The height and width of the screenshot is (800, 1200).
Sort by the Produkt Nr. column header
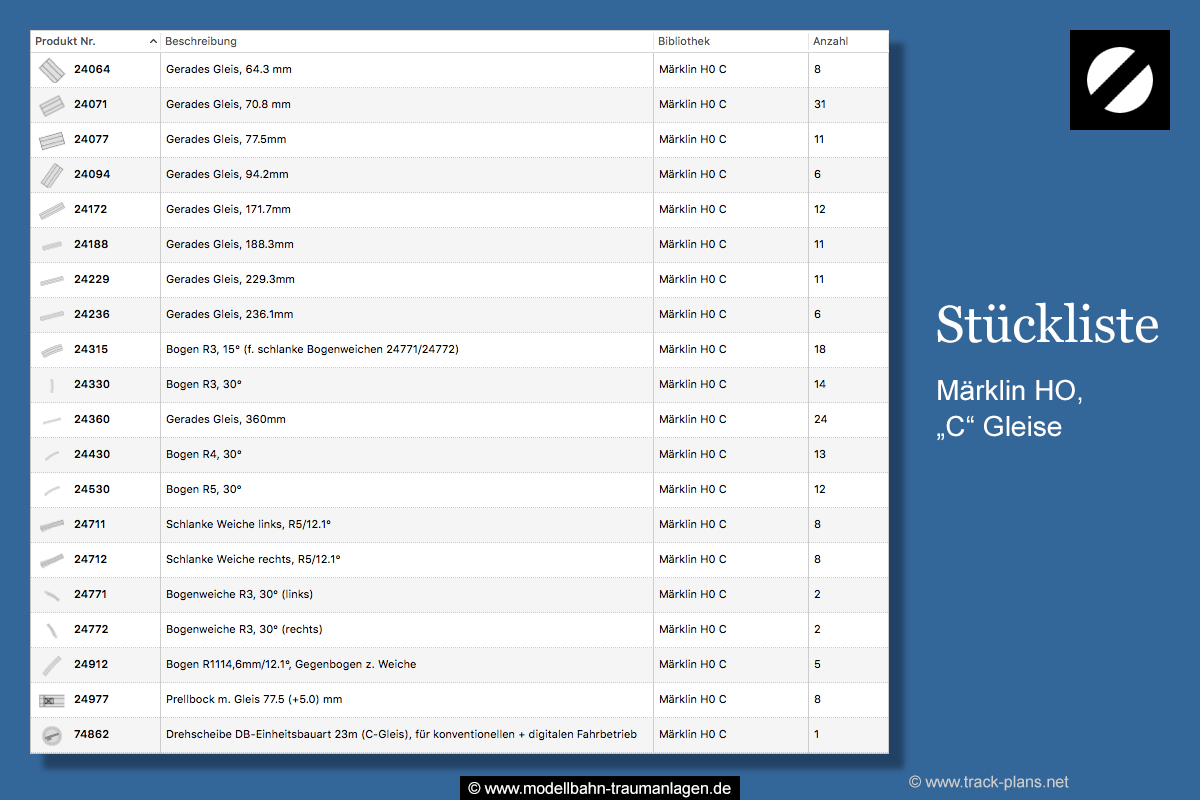pyautogui.click(x=95, y=41)
